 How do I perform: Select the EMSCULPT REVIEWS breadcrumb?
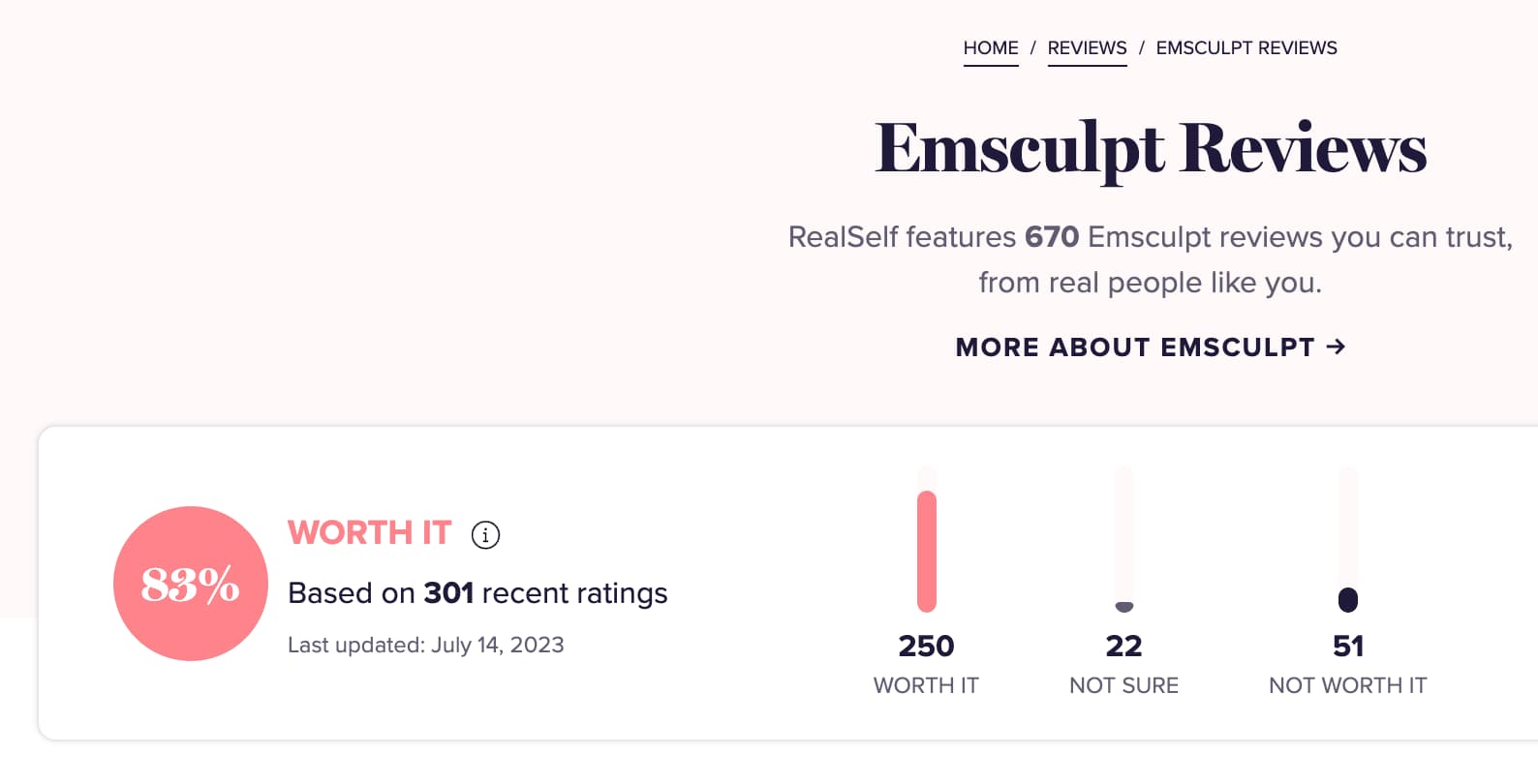(1246, 48)
